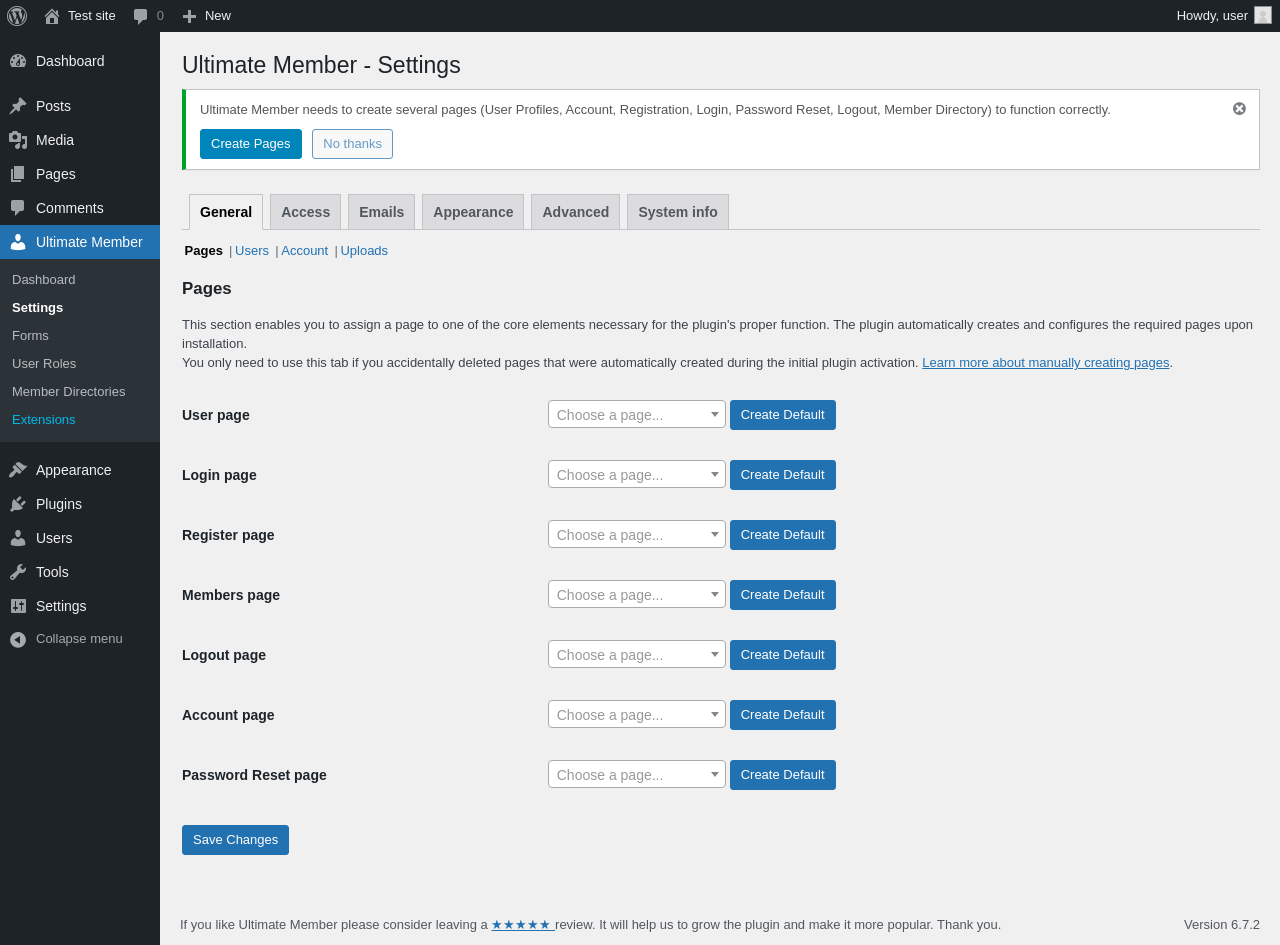This screenshot has height=945, width=1280.
Task: Expand the Password Reset page dropdown
Action: click(636, 775)
